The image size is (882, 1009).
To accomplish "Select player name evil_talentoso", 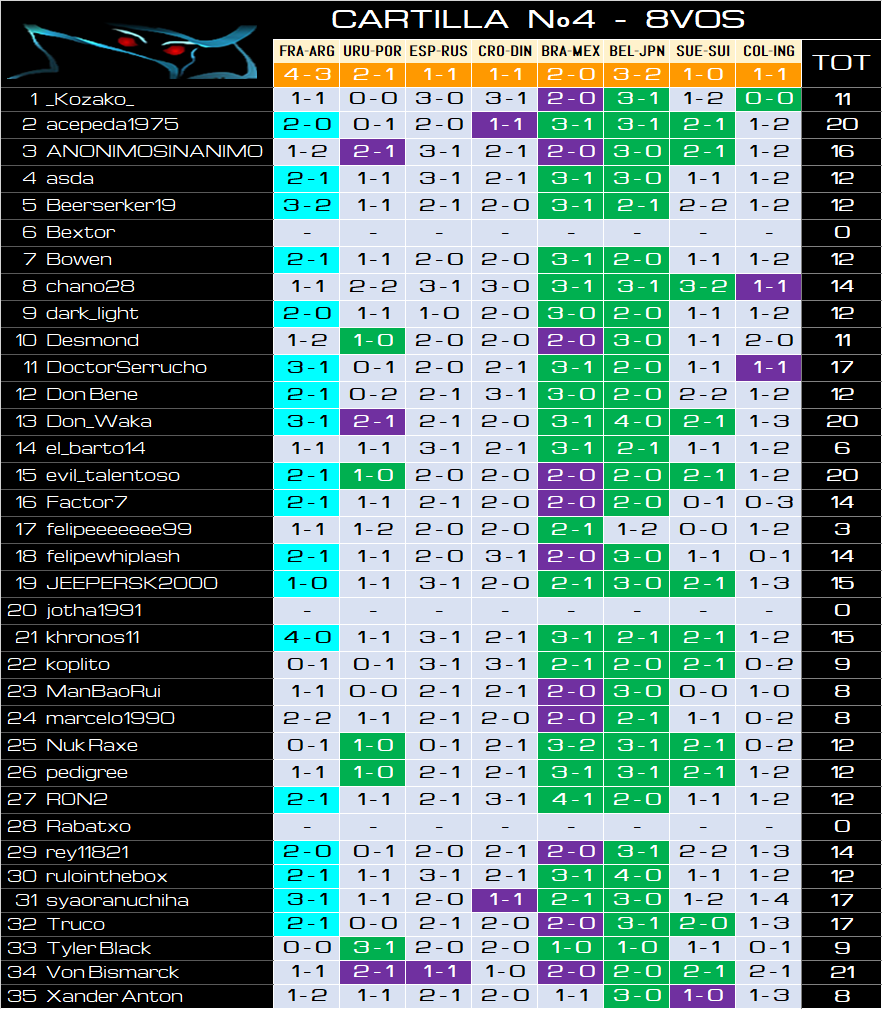I will [113, 476].
